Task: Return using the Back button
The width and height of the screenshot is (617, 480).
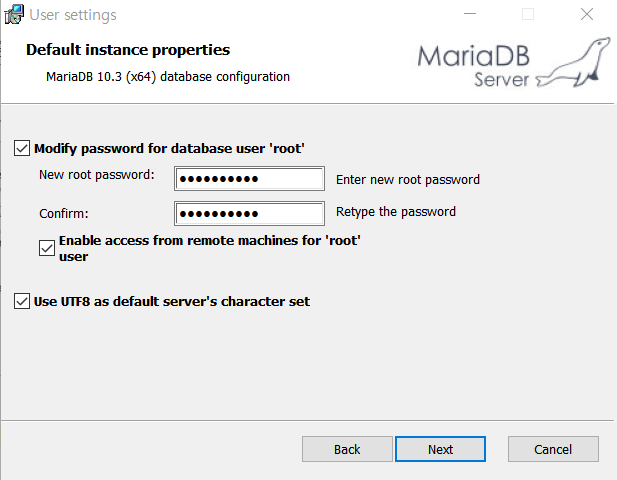Action: pos(347,449)
